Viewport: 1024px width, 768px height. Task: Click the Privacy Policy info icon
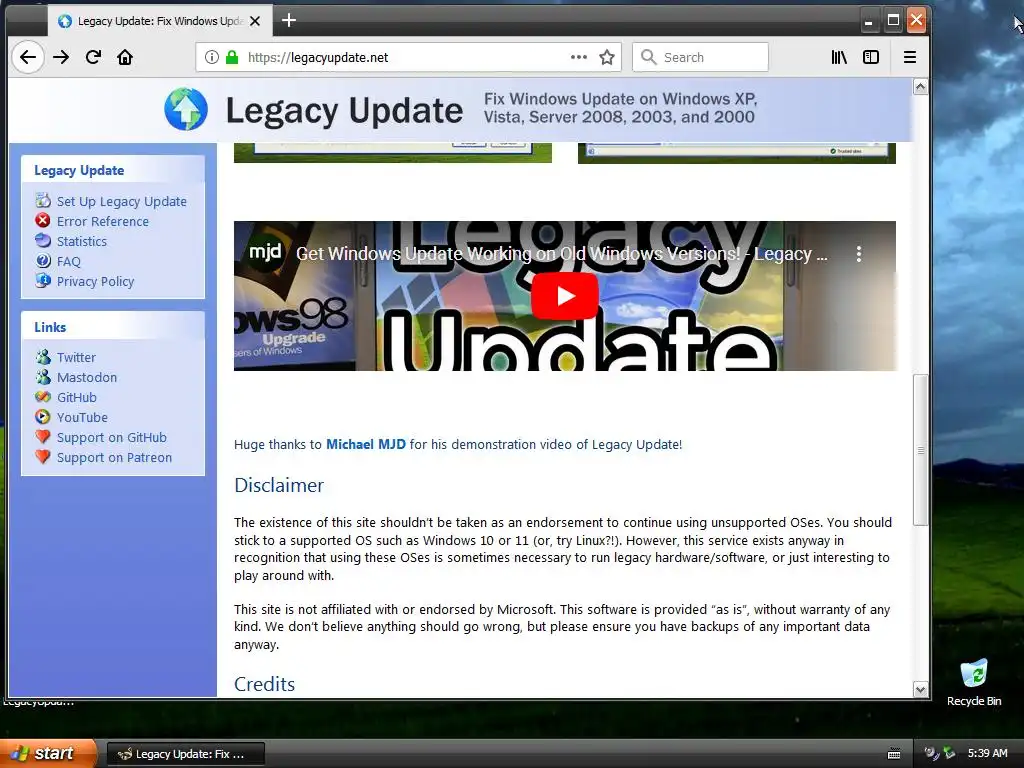pyautogui.click(x=43, y=281)
